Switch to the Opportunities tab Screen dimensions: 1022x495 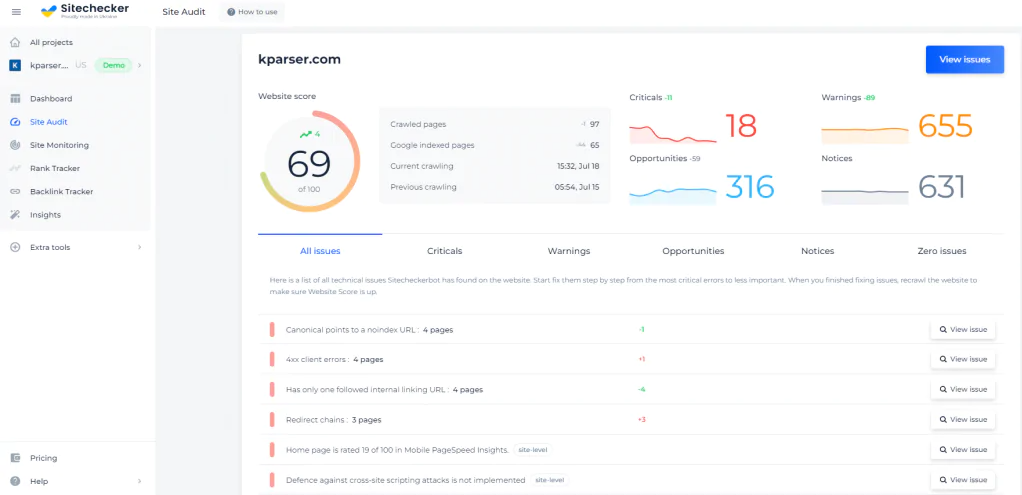coord(693,251)
